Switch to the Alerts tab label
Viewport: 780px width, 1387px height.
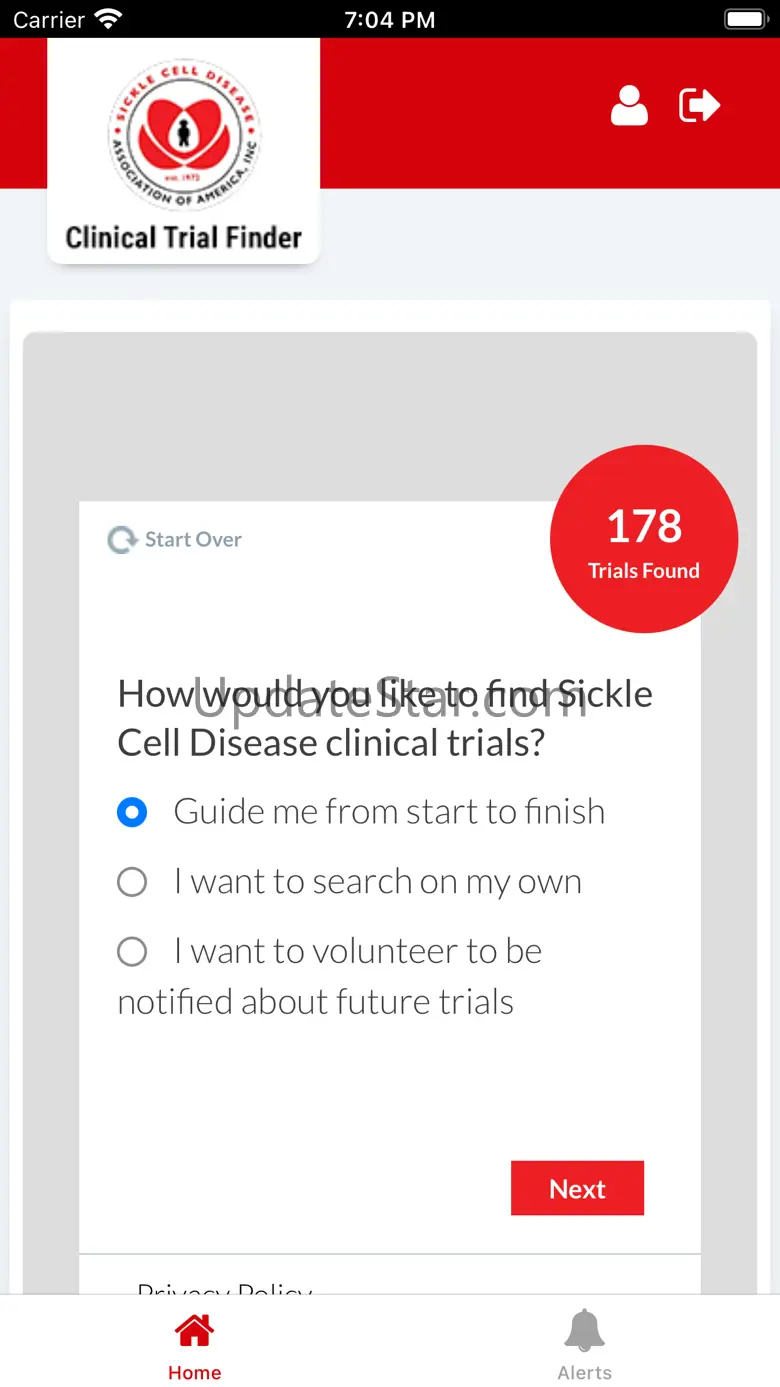click(x=584, y=1373)
